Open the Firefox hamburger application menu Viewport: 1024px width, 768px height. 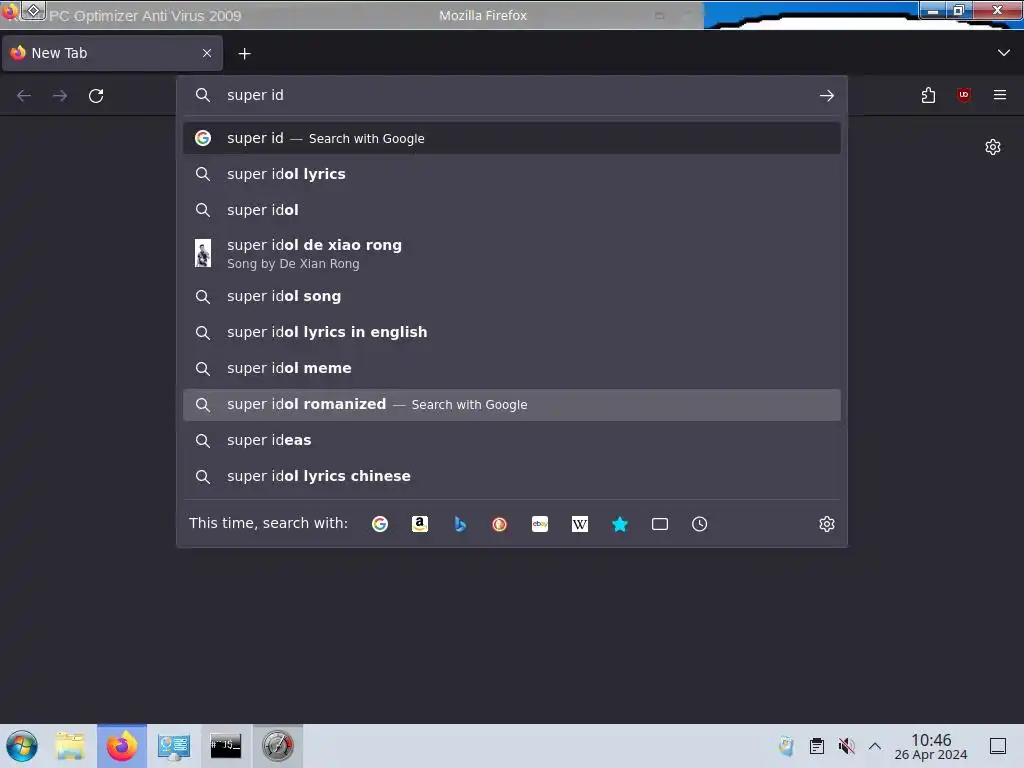click(1000, 95)
